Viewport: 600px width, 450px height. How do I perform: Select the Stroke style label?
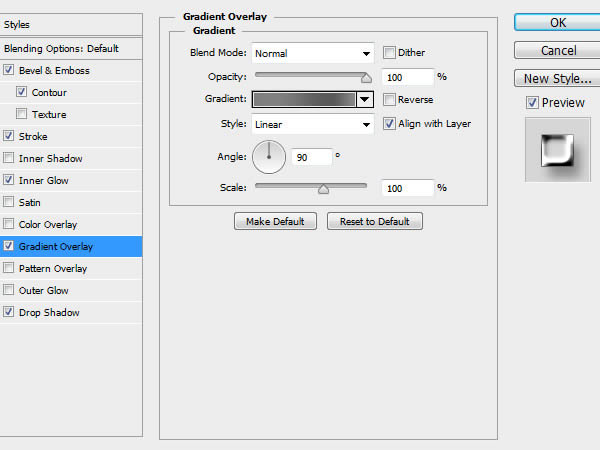tap(33, 136)
